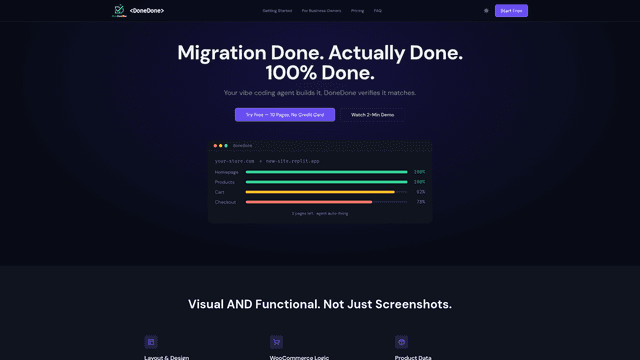This screenshot has height=360, width=640.
Task: Click the Product Data box icon
Action: (402, 342)
